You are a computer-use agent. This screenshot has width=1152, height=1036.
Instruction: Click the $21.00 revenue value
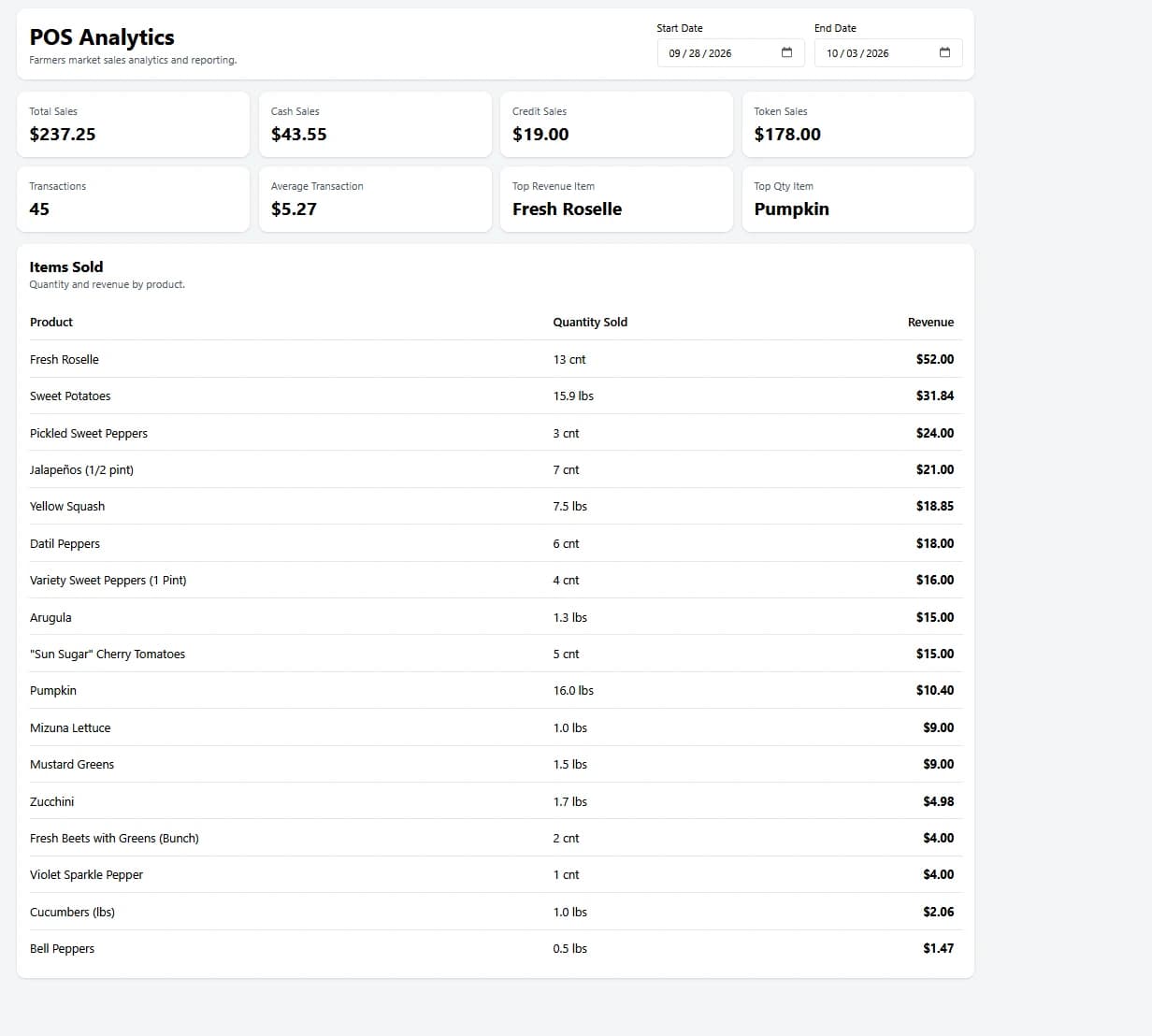point(935,469)
